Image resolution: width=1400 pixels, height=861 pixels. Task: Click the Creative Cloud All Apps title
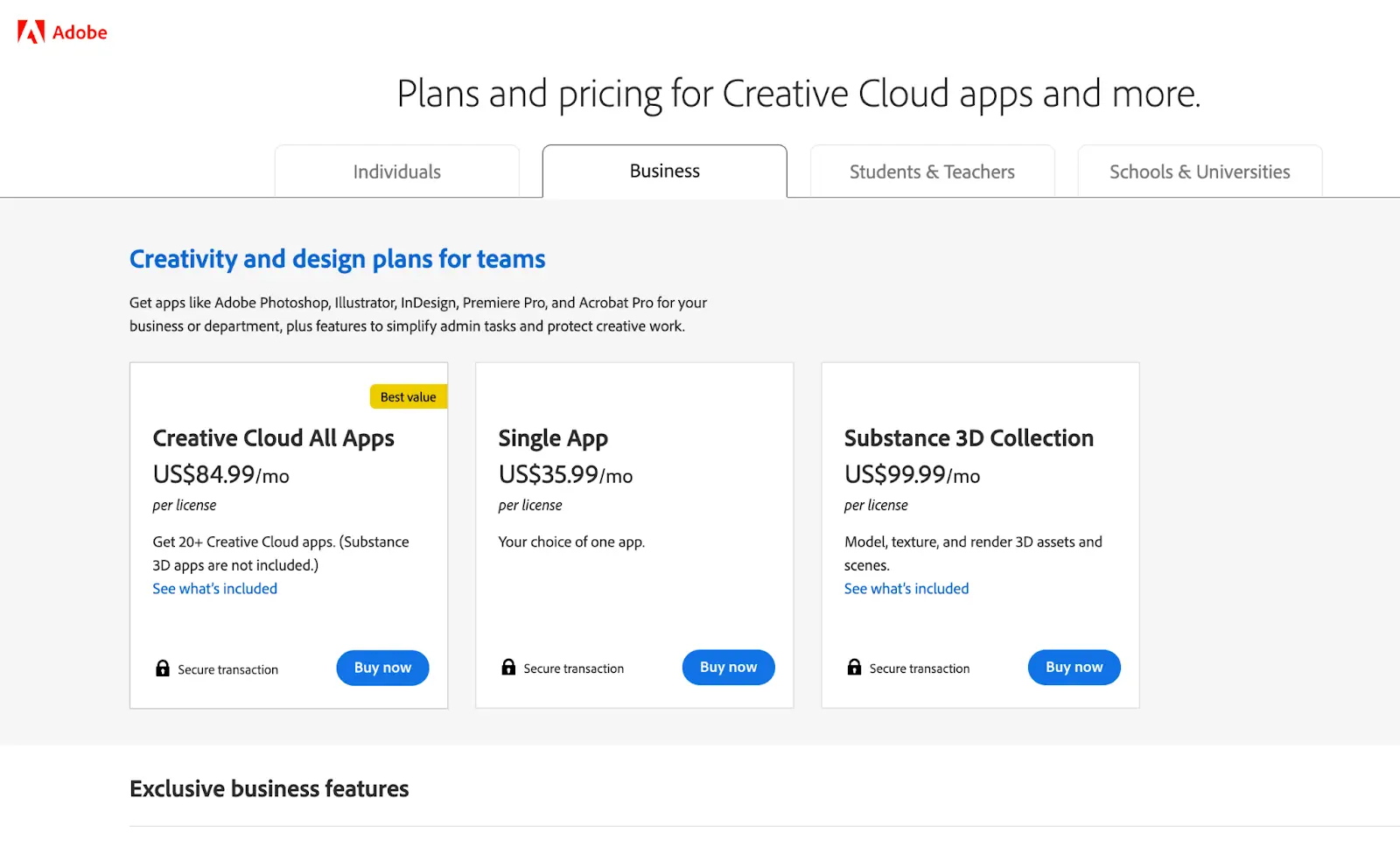(x=273, y=438)
